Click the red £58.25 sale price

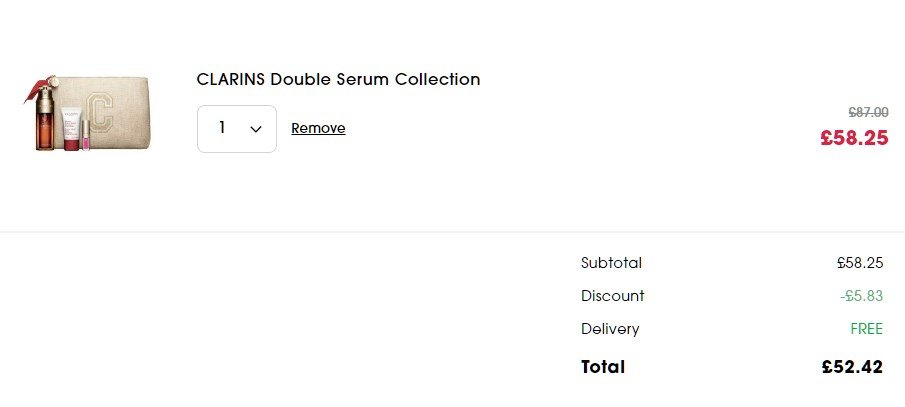(854, 138)
